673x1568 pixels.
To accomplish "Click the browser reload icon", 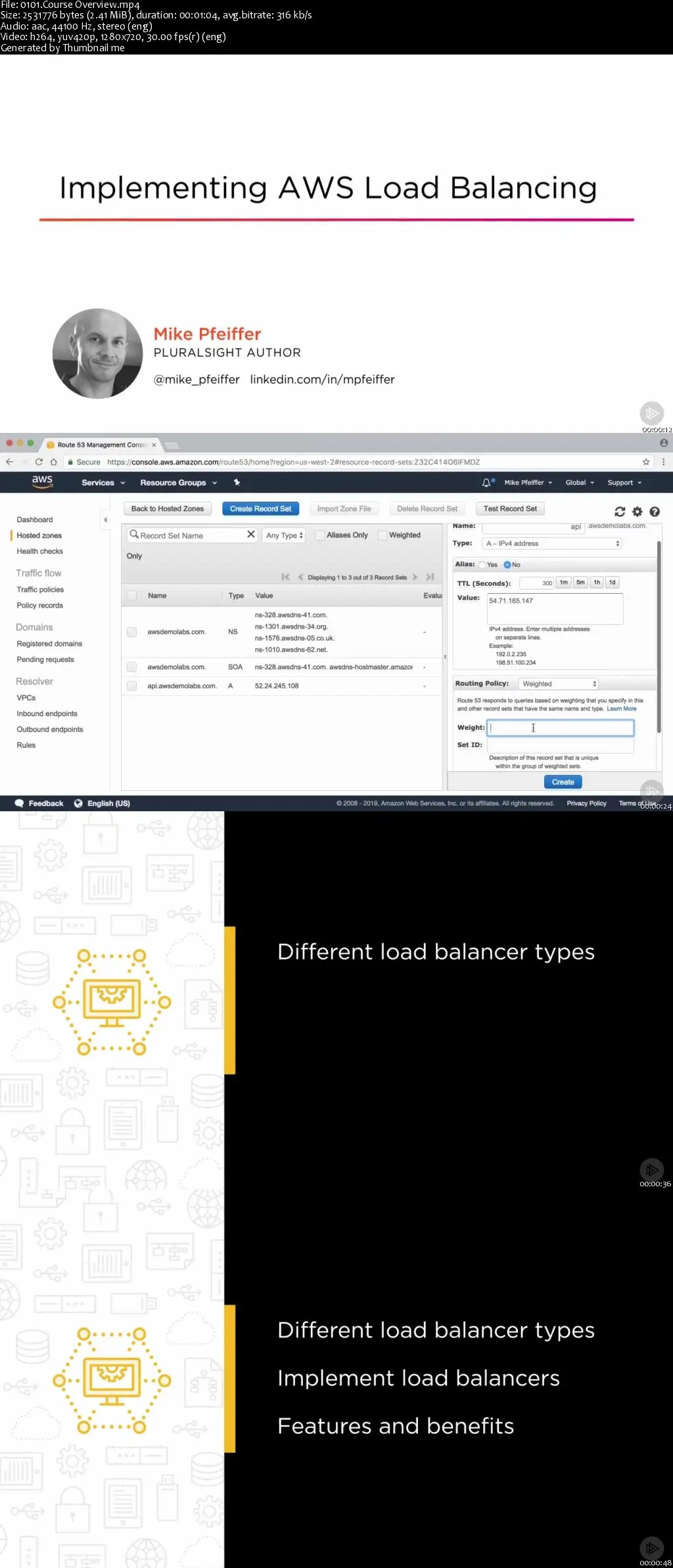I will click(x=39, y=462).
